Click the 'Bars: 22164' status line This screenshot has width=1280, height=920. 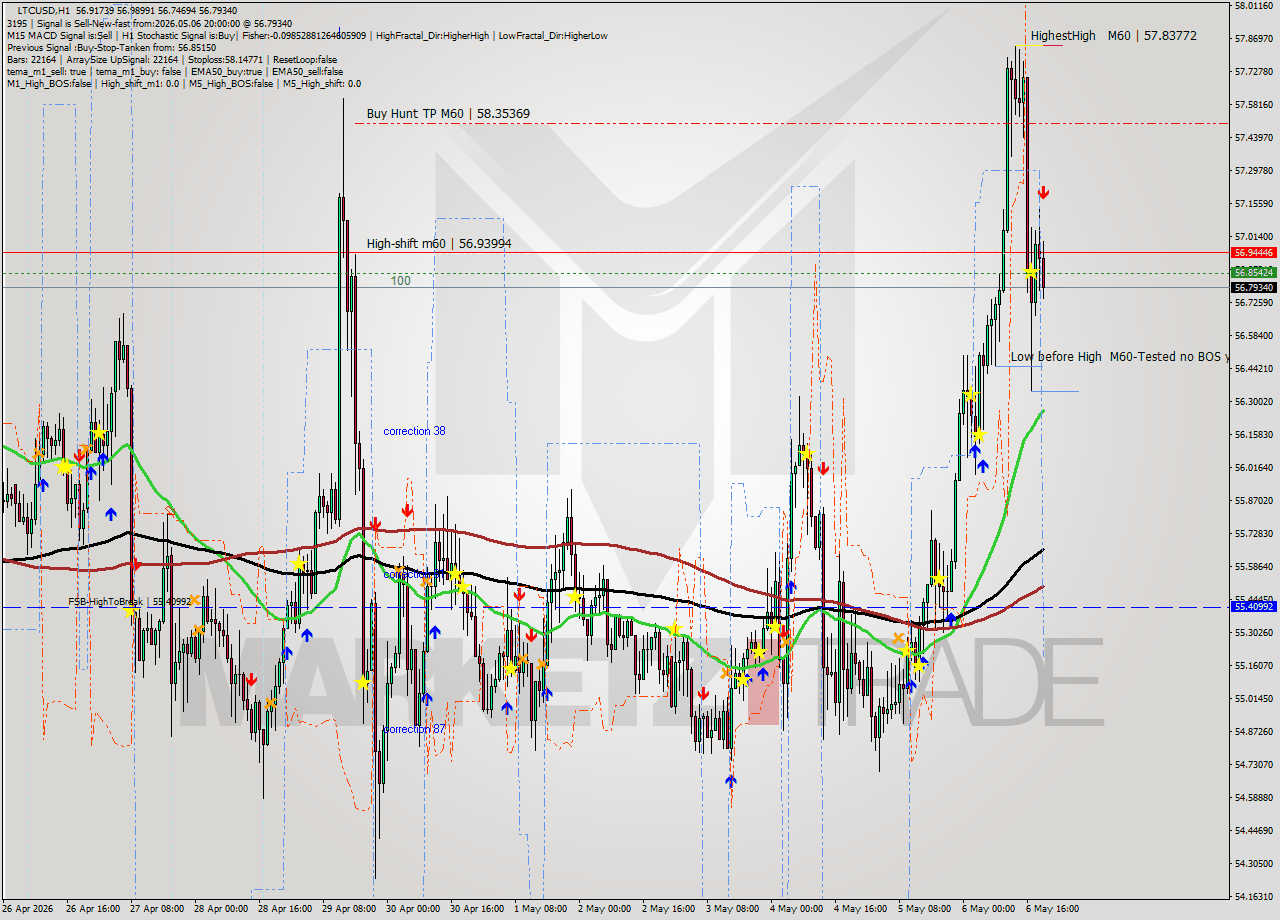click(x=172, y=59)
